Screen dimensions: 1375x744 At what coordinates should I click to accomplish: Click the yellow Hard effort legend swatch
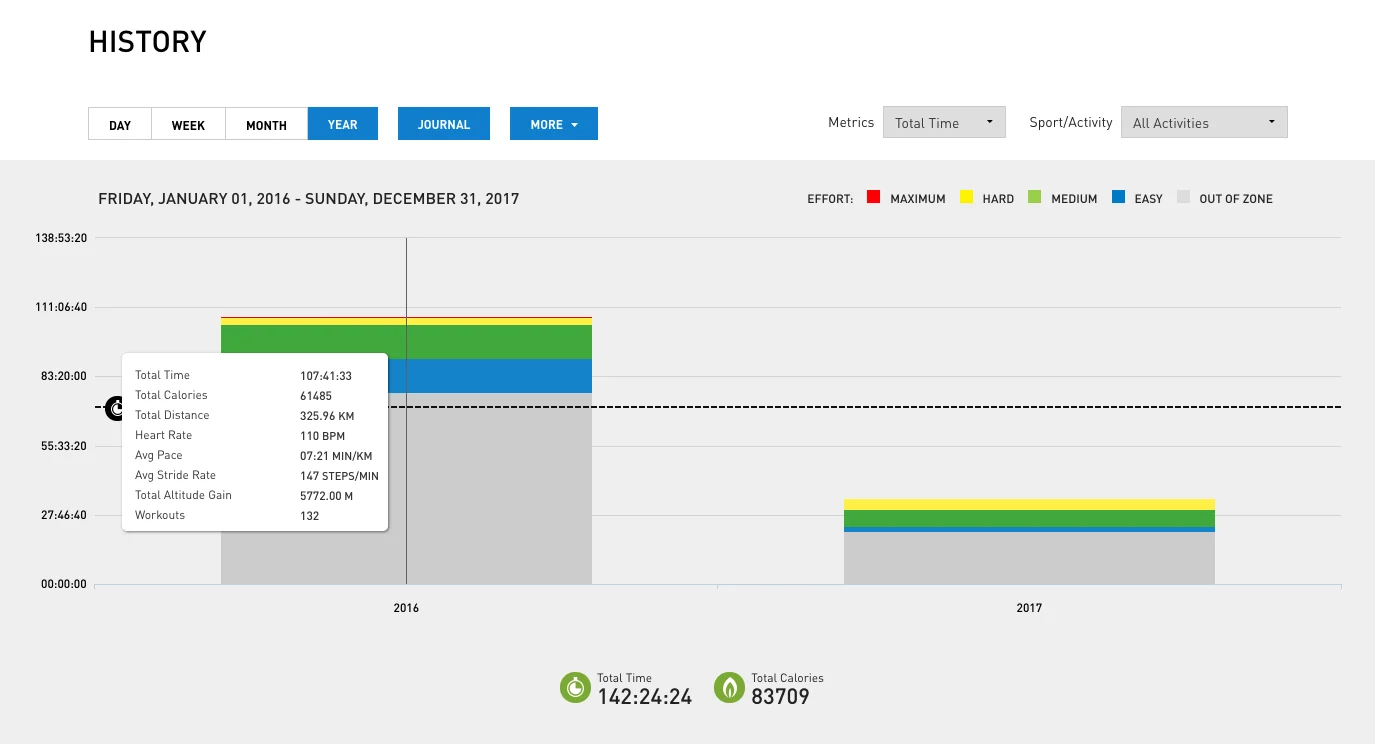pyautogui.click(x=966, y=198)
